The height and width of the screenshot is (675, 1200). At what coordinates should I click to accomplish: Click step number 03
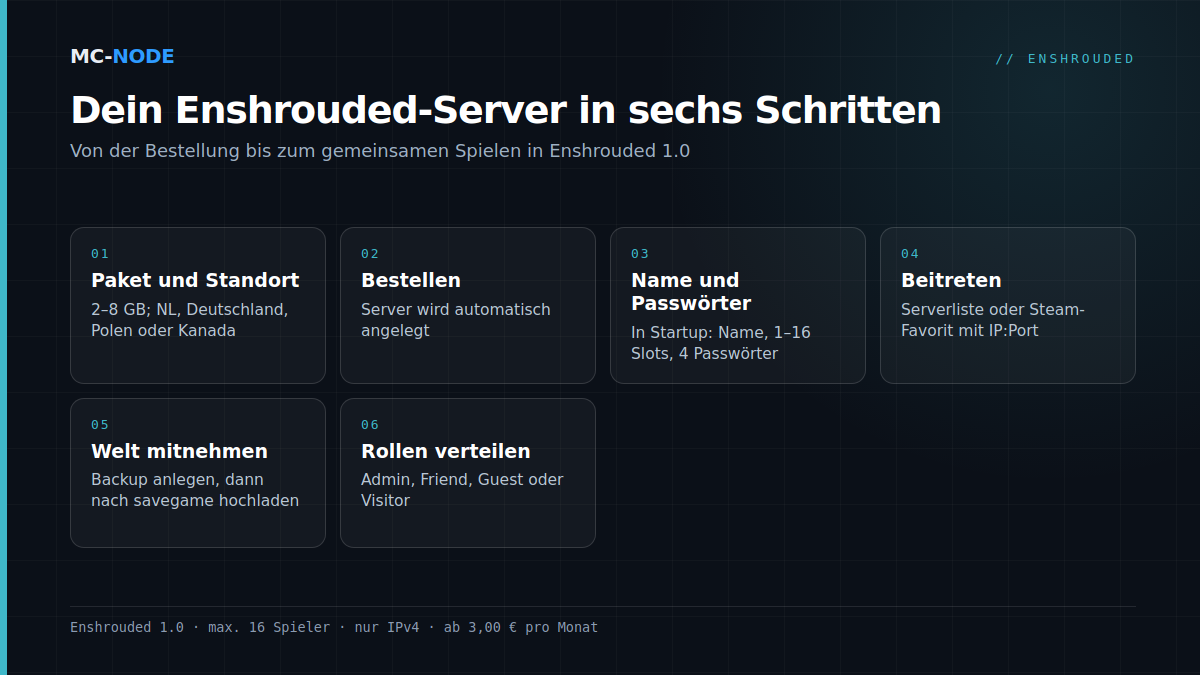[x=640, y=254]
